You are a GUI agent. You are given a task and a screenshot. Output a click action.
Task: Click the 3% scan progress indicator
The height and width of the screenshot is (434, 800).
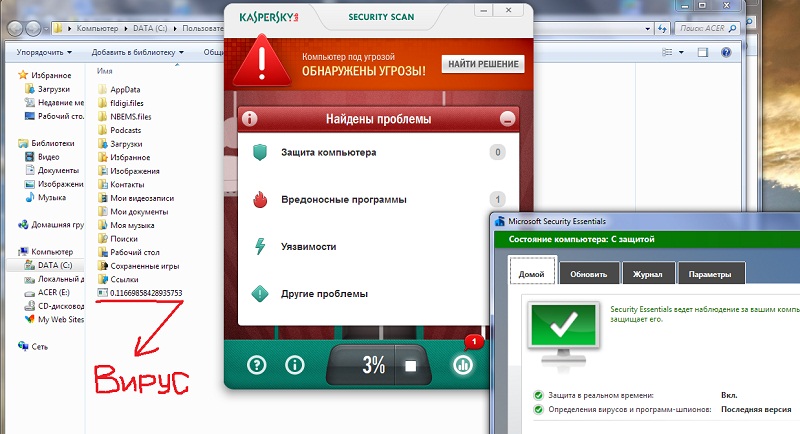click(373, 365)
